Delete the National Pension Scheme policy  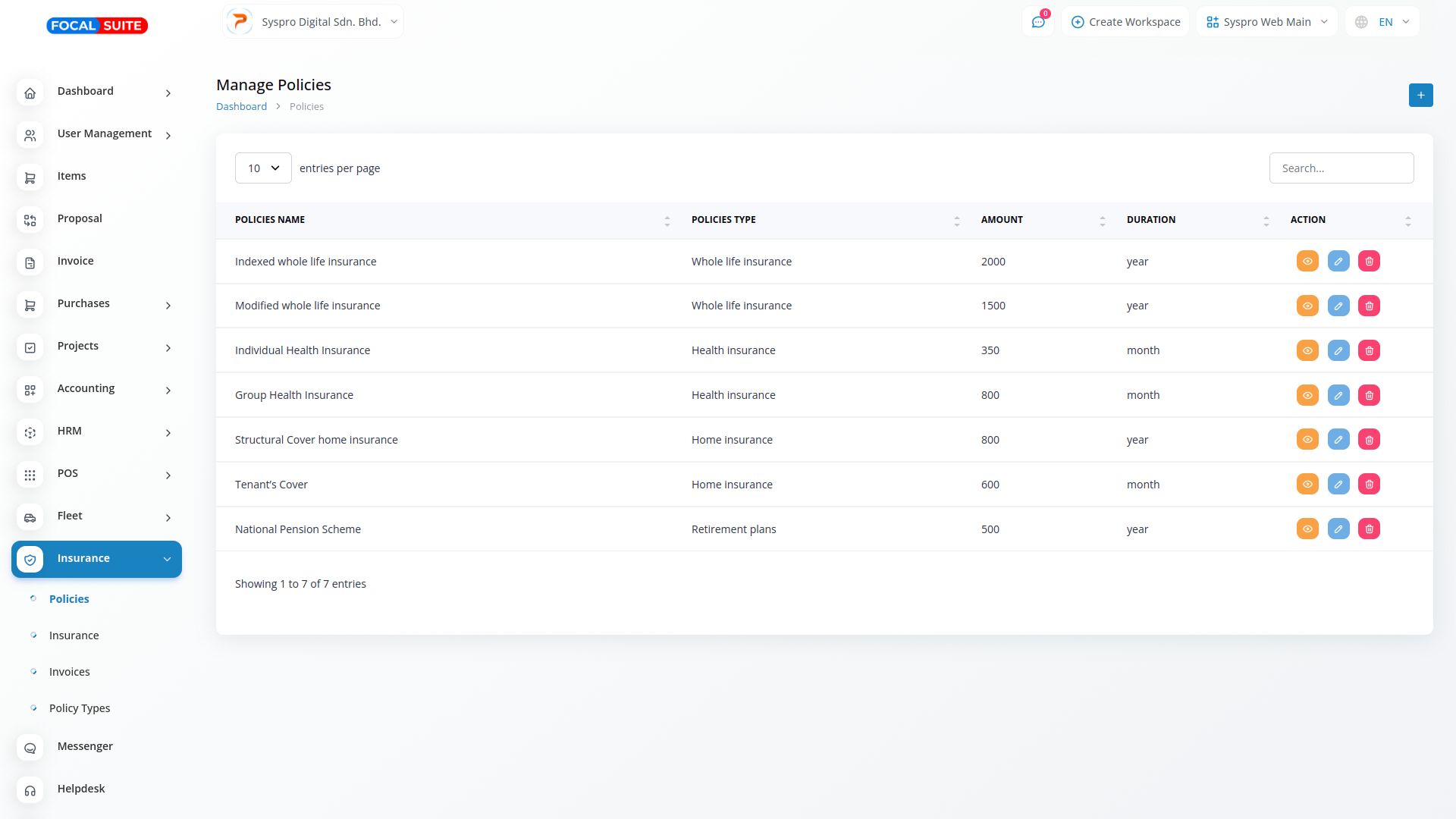pos(1369,529)
